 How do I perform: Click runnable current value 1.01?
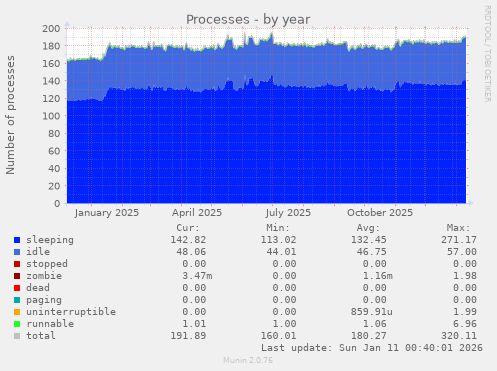[194, 324]
